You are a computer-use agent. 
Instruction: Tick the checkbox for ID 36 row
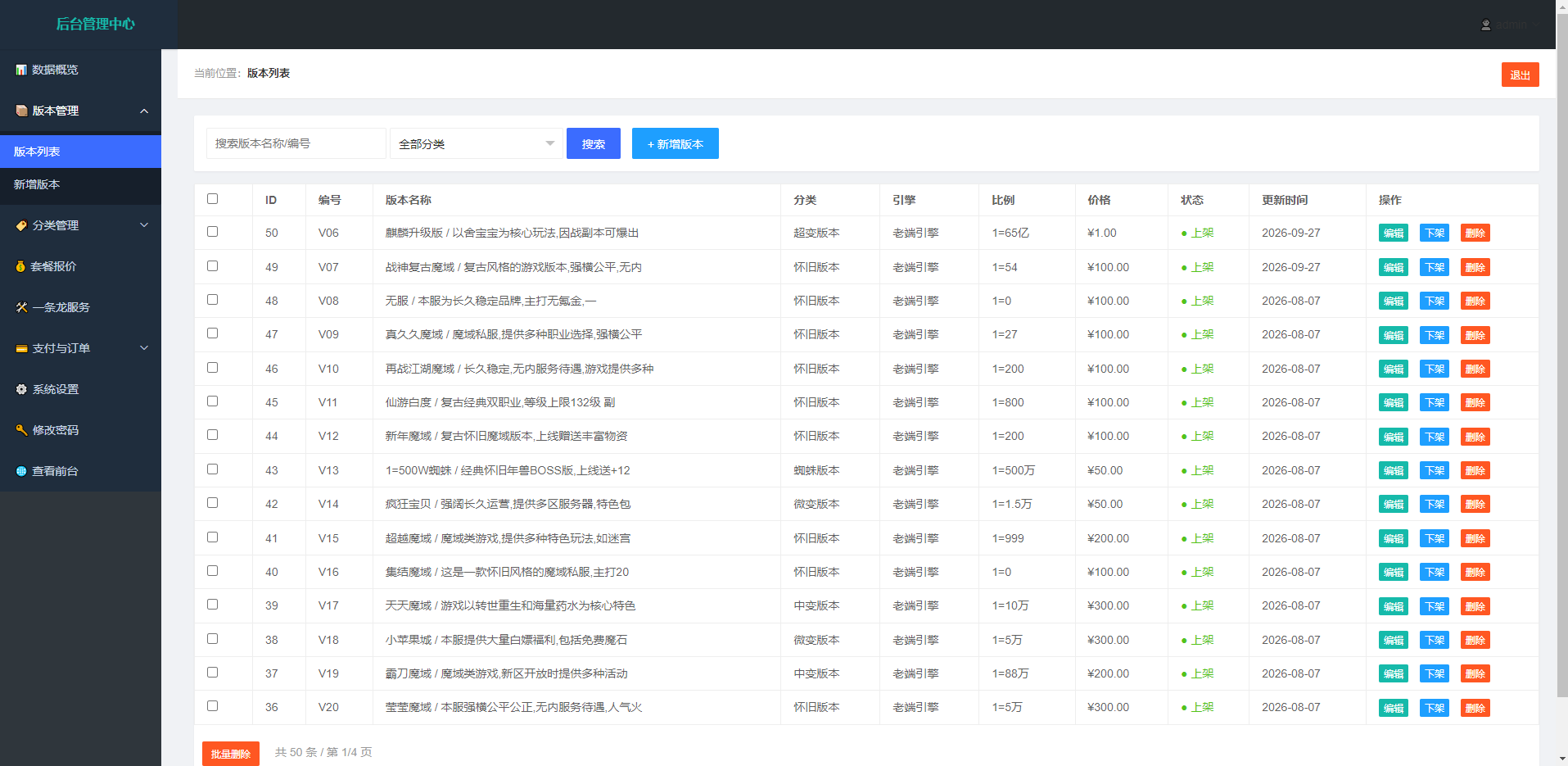[x=213, y=705]
